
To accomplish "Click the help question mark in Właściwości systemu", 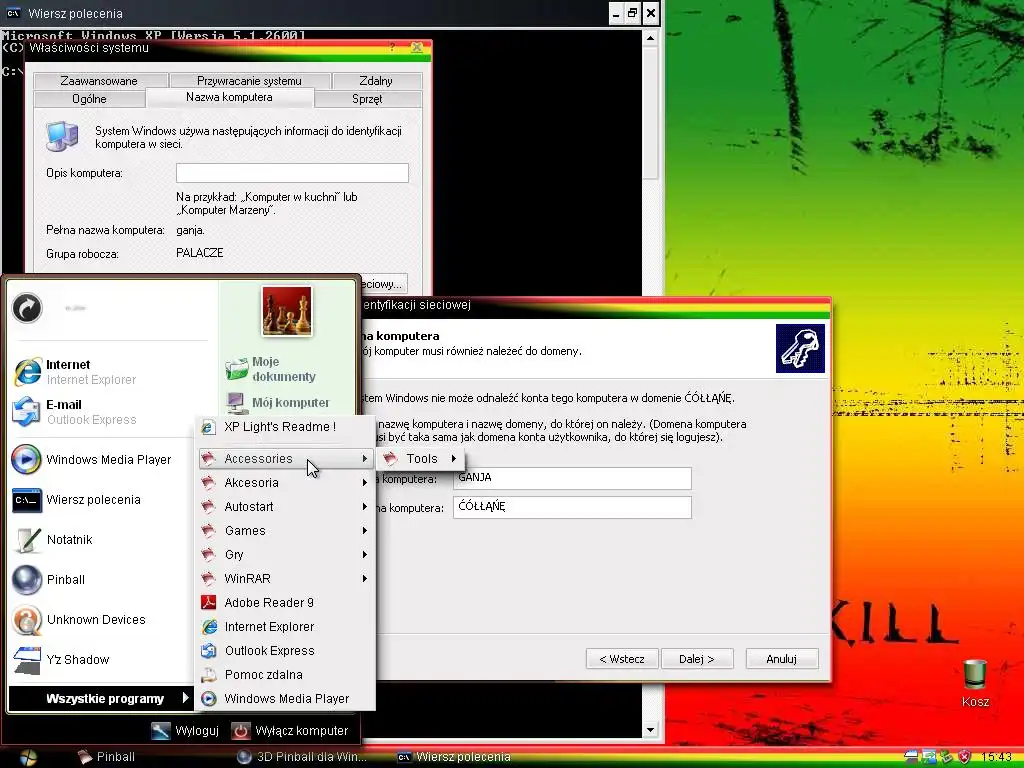I will click(392, 48).
